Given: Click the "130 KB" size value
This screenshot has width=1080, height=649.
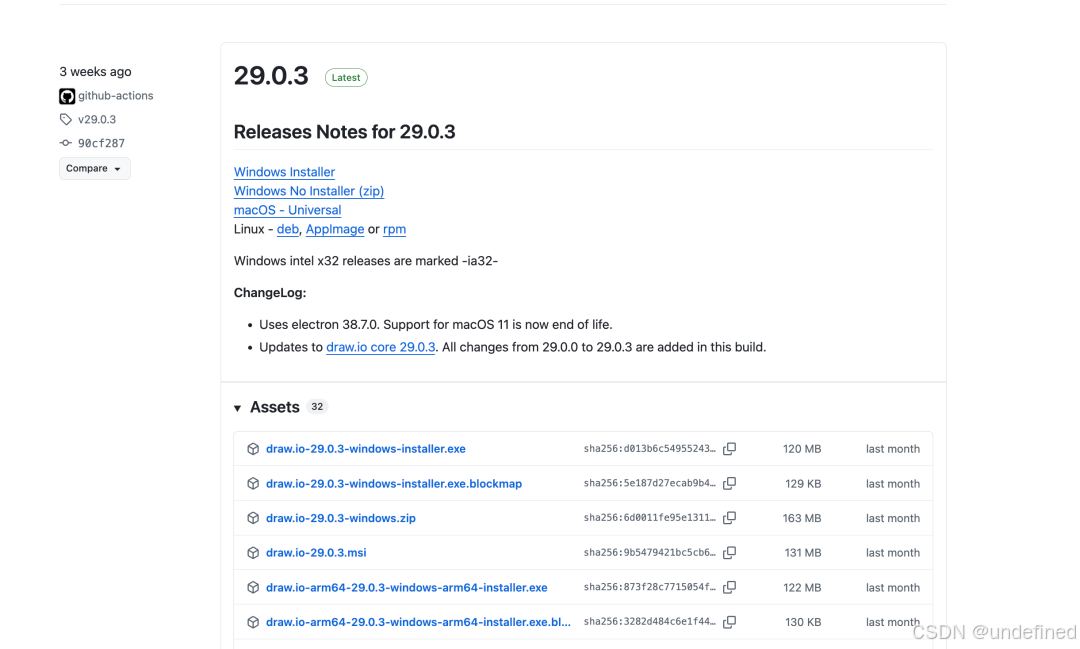Looking at the screenshot, I should tap(803, 622).
